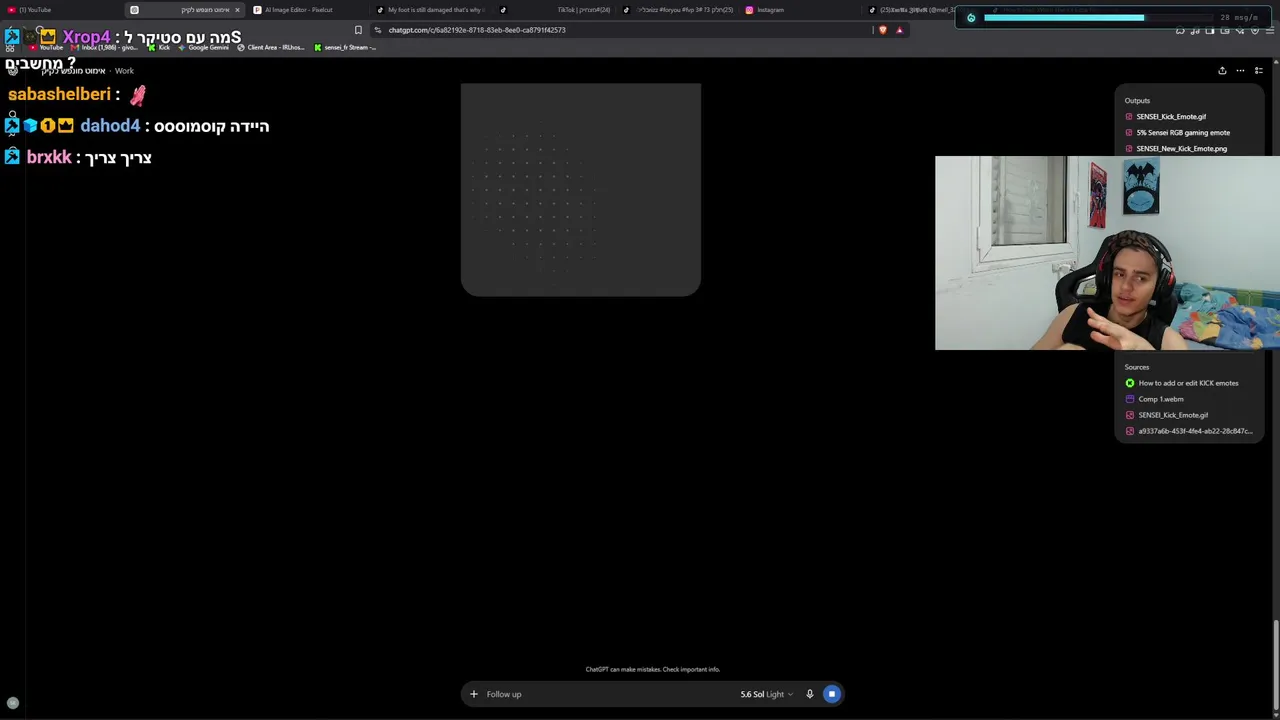Click the dahod4 username in chat overlay

click(110, 126)
